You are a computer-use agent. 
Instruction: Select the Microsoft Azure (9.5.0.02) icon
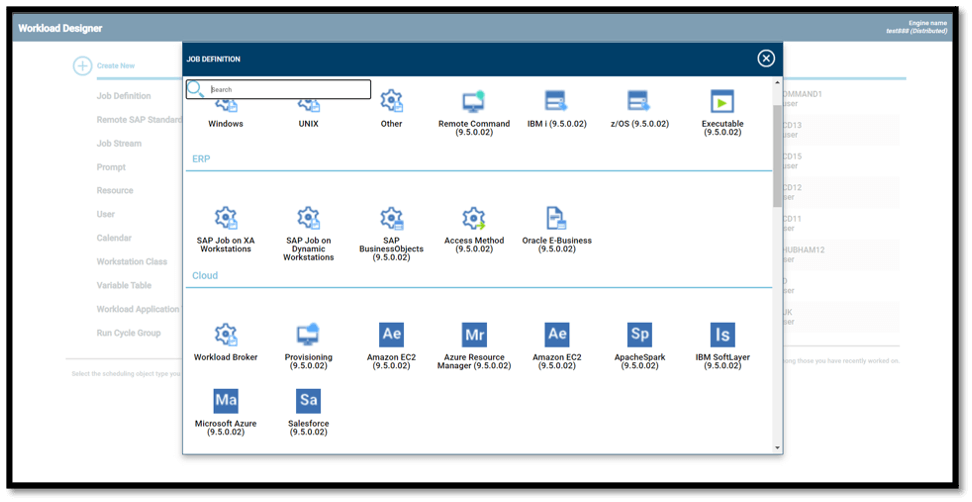click(226, 401)
